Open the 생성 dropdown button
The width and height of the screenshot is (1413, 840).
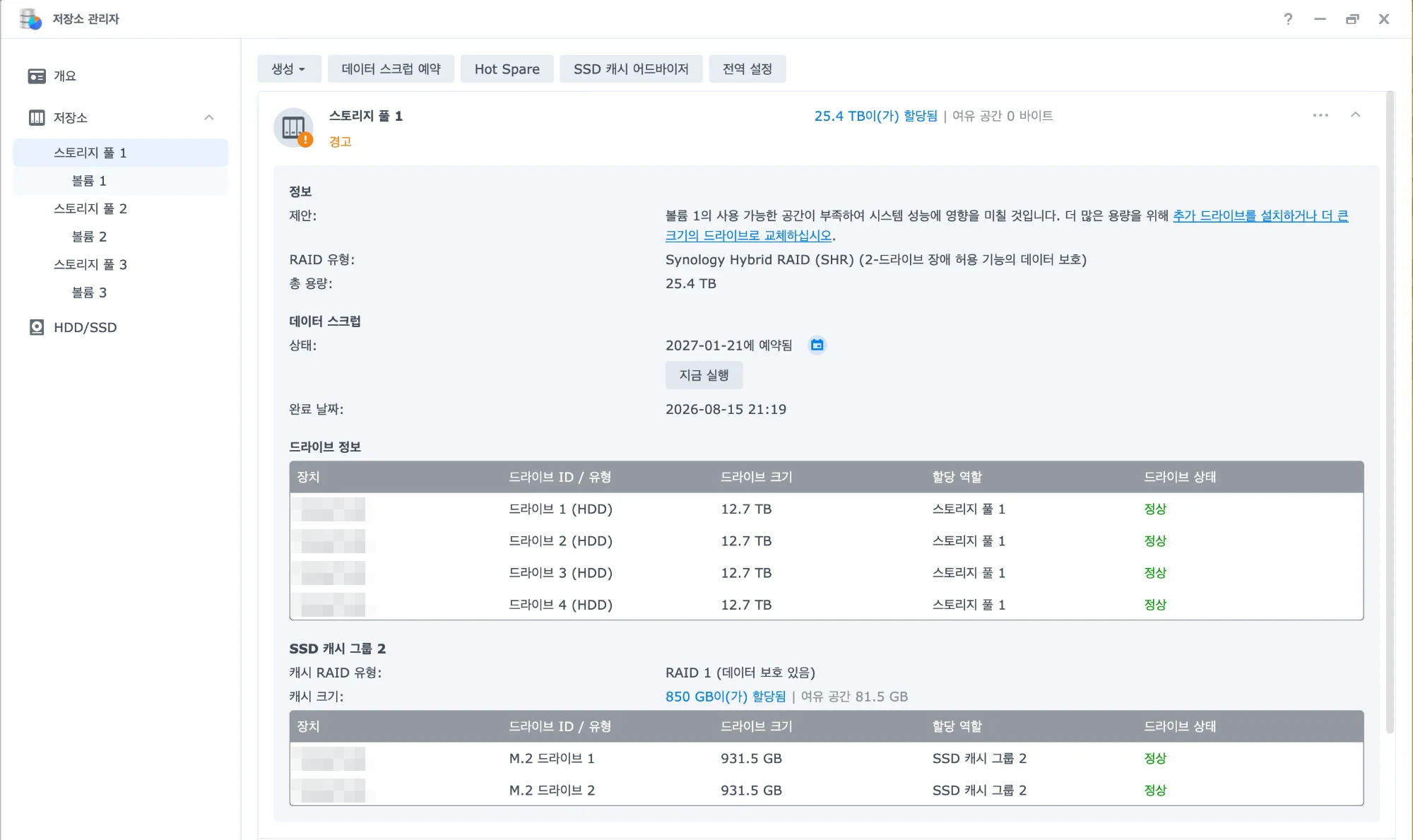(x=289, y=69)
